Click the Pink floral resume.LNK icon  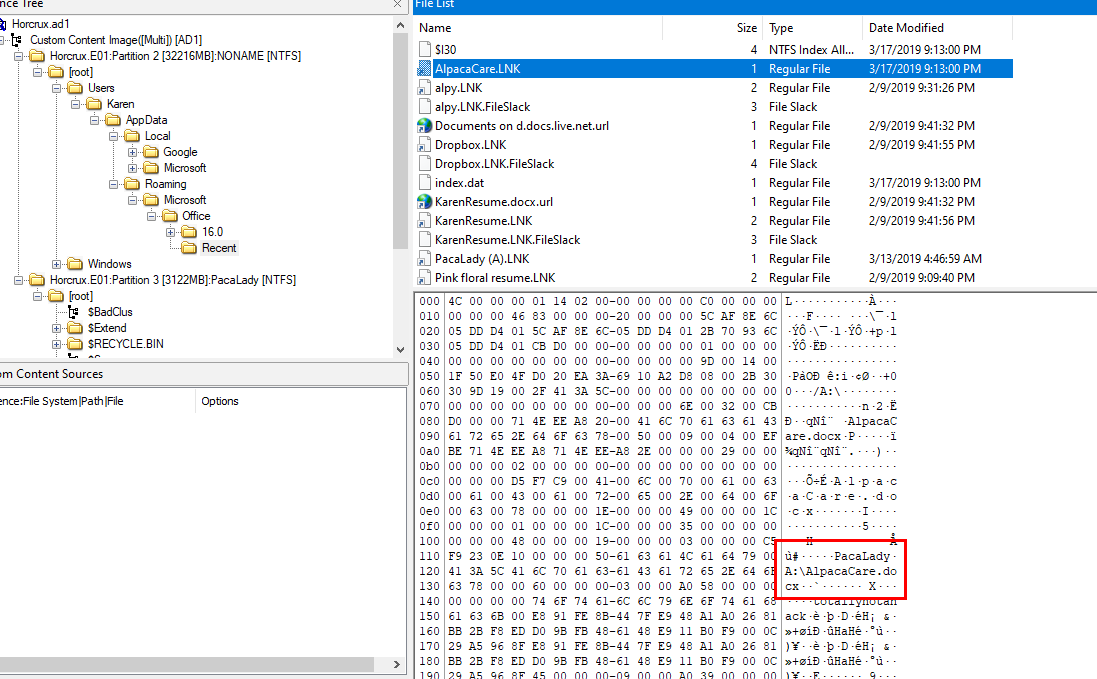pyautogui.click(x=424, y=278)
